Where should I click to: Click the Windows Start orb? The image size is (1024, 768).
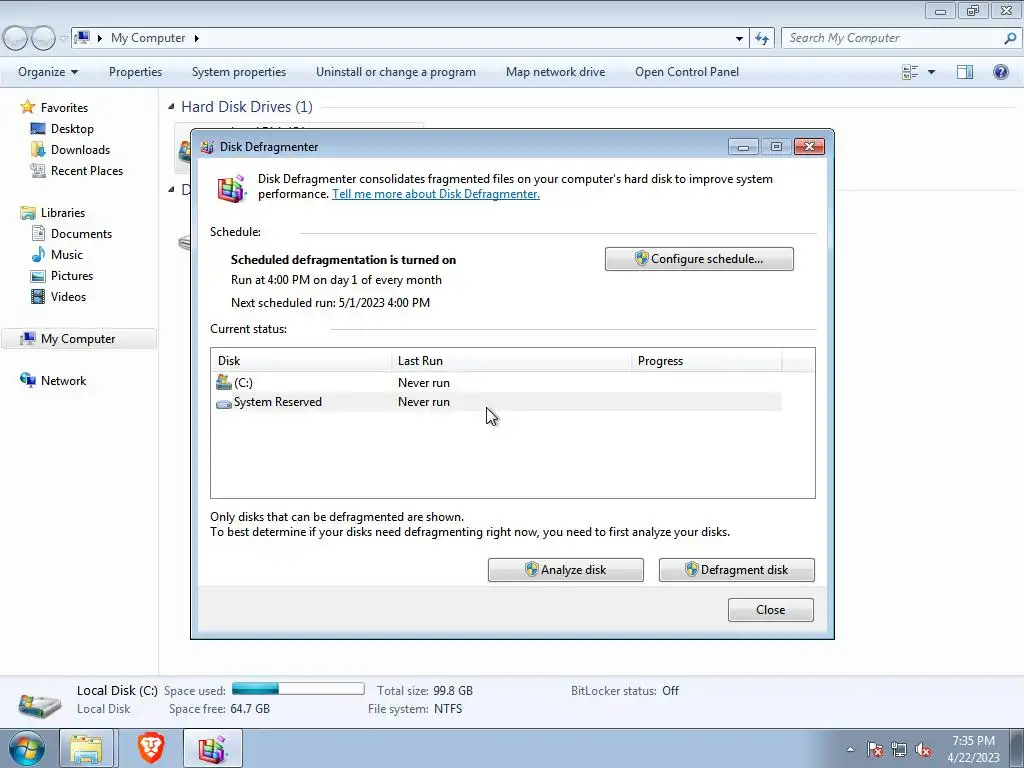(26, 749)
